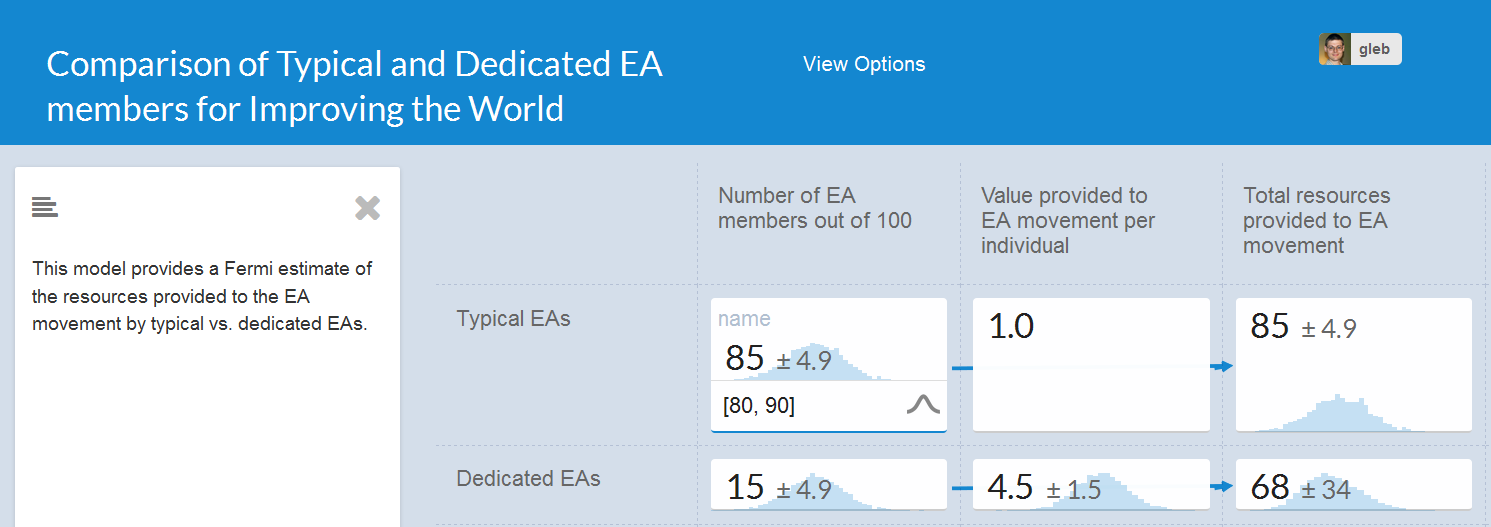Viewport: 1491px width, 527px height.
Task: Click Total resources provided column header
Action: point(1317,220)
